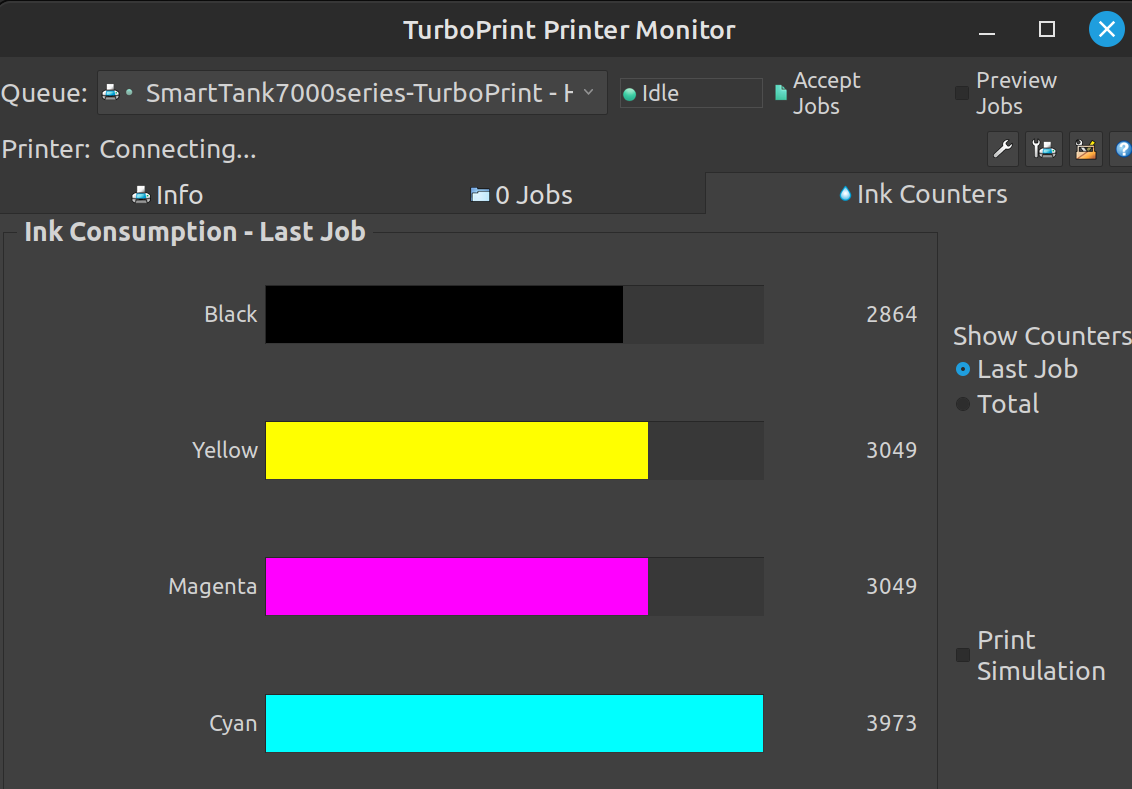Click the ink drop icon on Ink Counters tab

pyautogui.click(x=845, y=194)
